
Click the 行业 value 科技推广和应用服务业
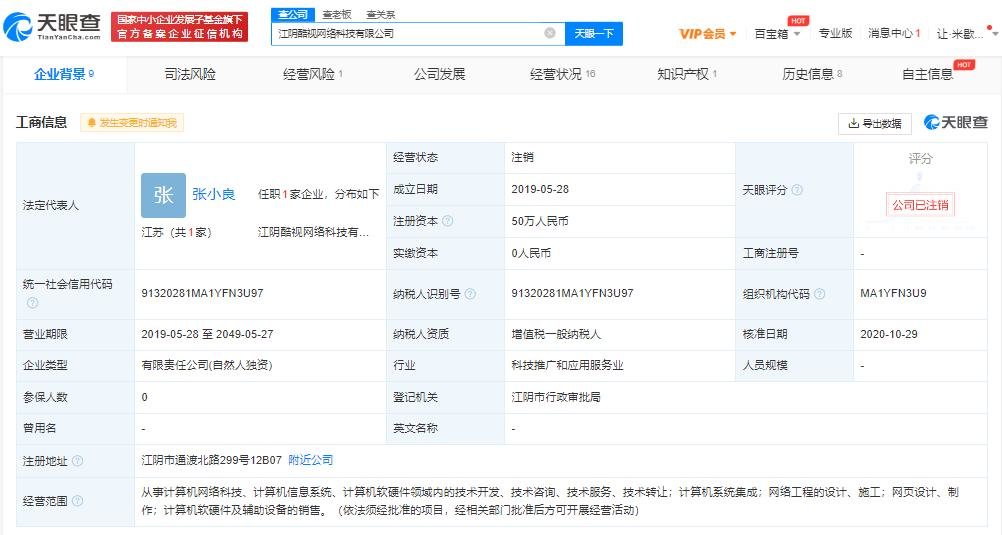pos(567,365)
